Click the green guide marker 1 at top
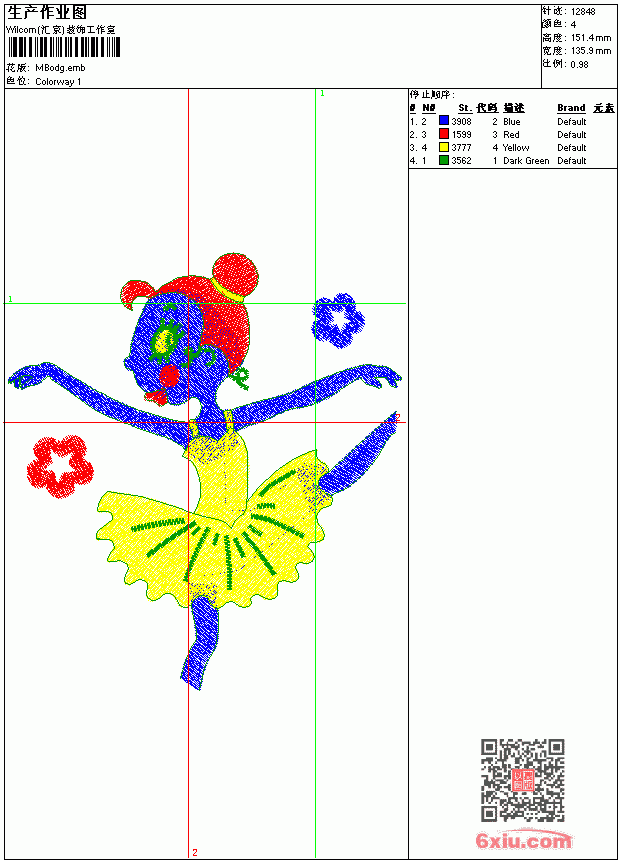 pos(322,94)
